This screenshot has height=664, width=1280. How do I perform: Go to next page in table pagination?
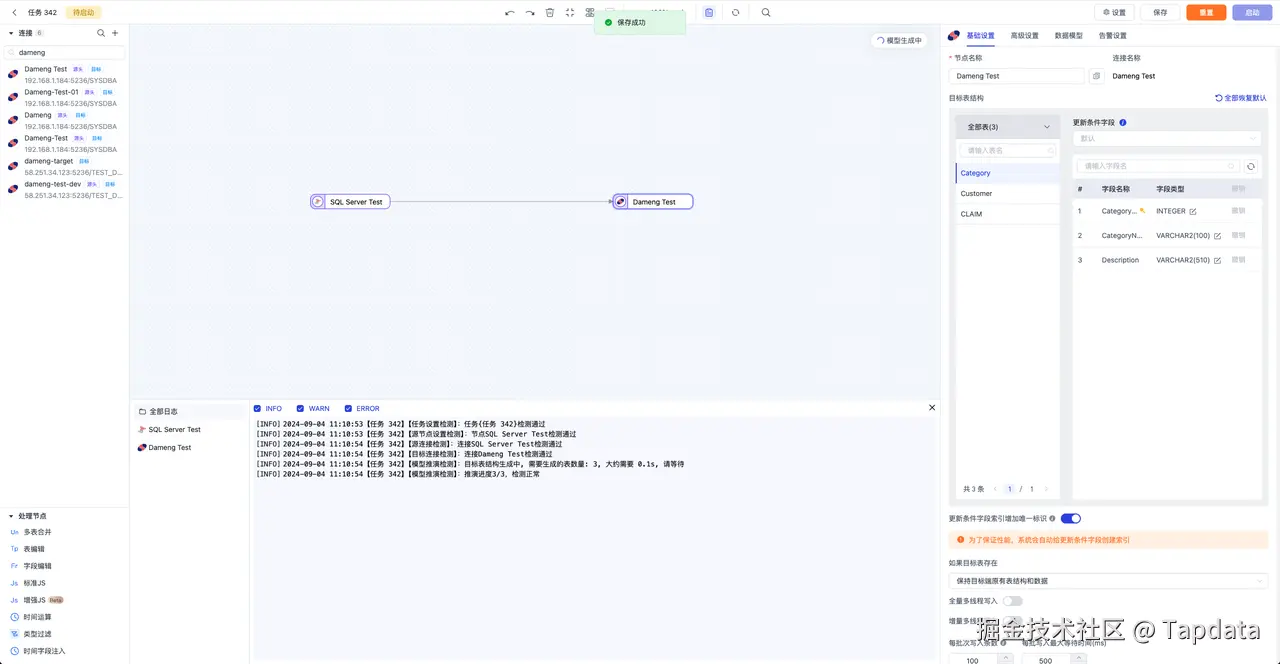1046,489
